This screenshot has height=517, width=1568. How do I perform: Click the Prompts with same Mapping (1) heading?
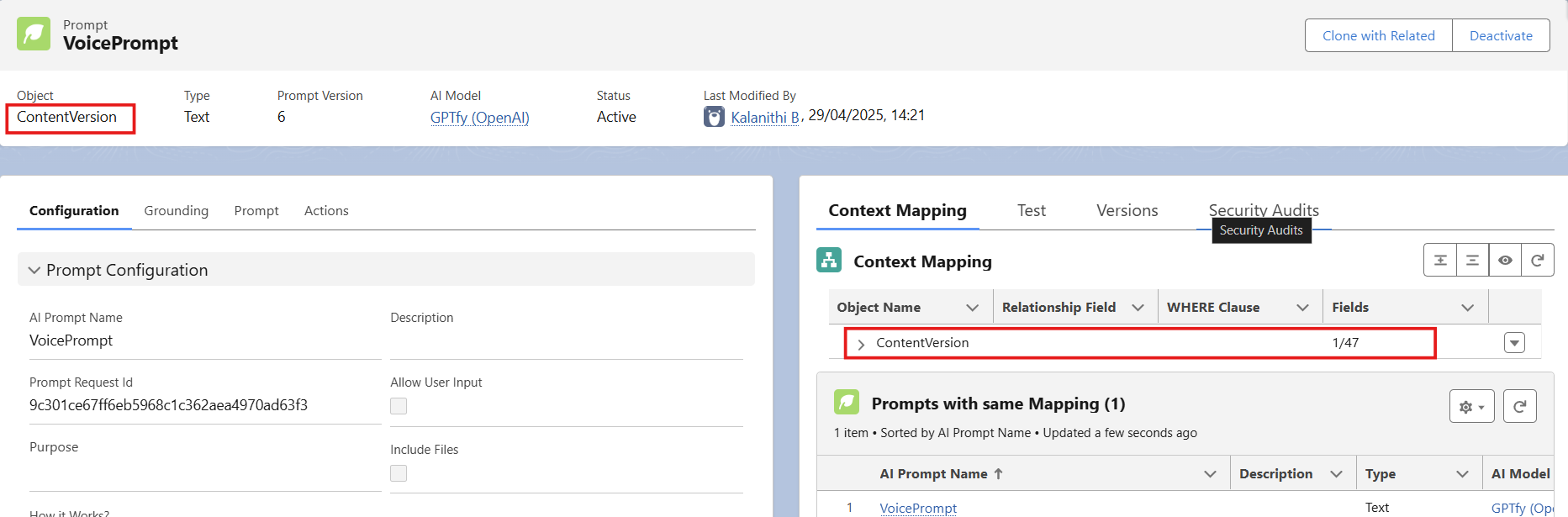[x=998, y=404]
